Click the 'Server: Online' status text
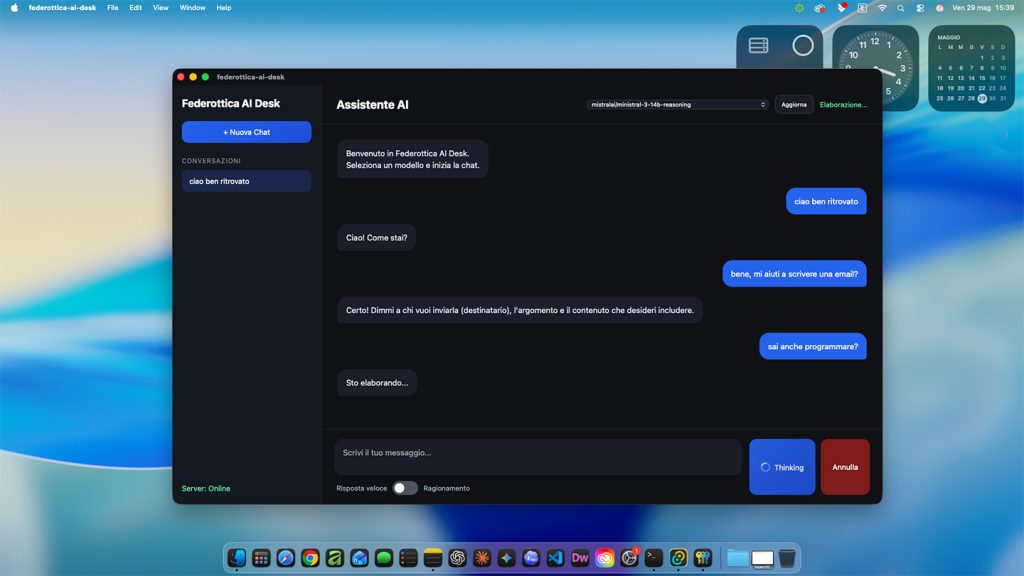Screen dimensions: 1024x576 point(206,488)
